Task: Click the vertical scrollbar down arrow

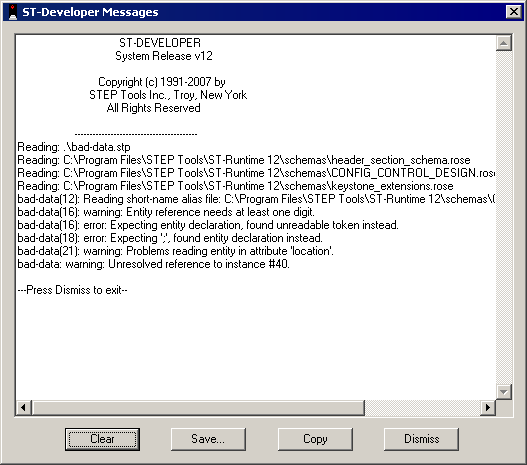Action: tap(503, 392)
